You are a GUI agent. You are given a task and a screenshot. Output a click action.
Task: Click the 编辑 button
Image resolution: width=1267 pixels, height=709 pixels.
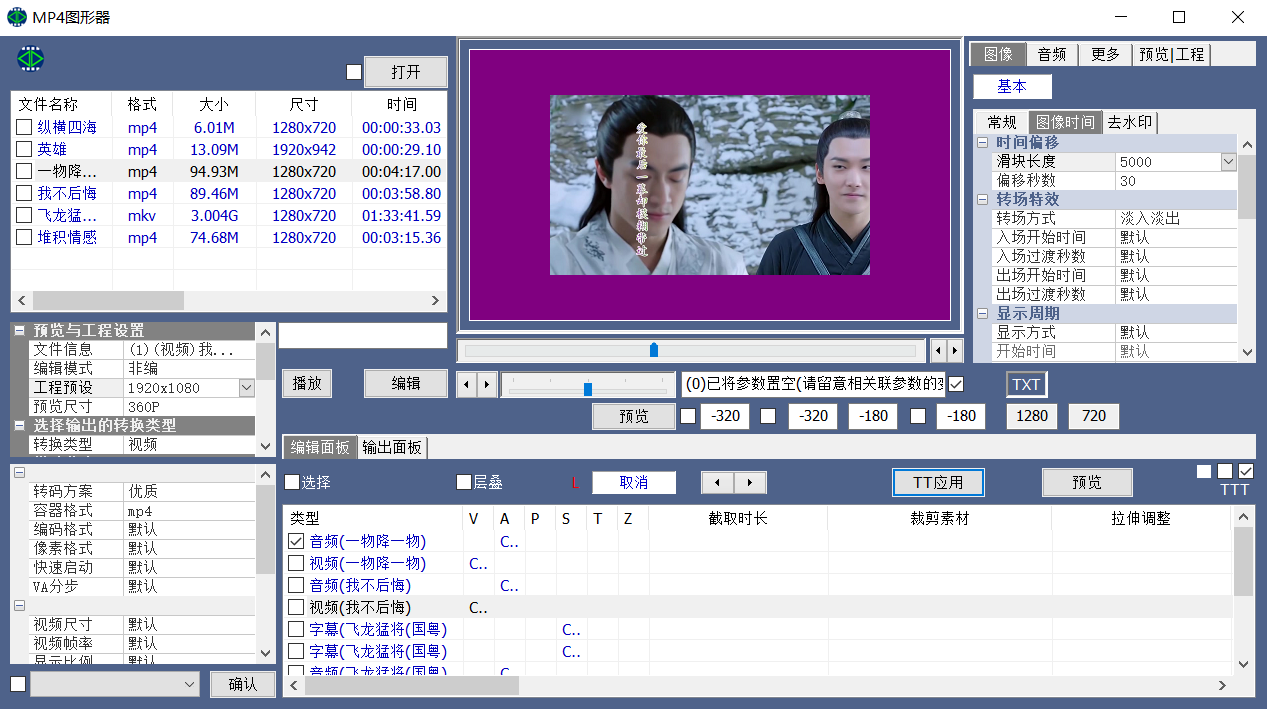tap(406, 384)
